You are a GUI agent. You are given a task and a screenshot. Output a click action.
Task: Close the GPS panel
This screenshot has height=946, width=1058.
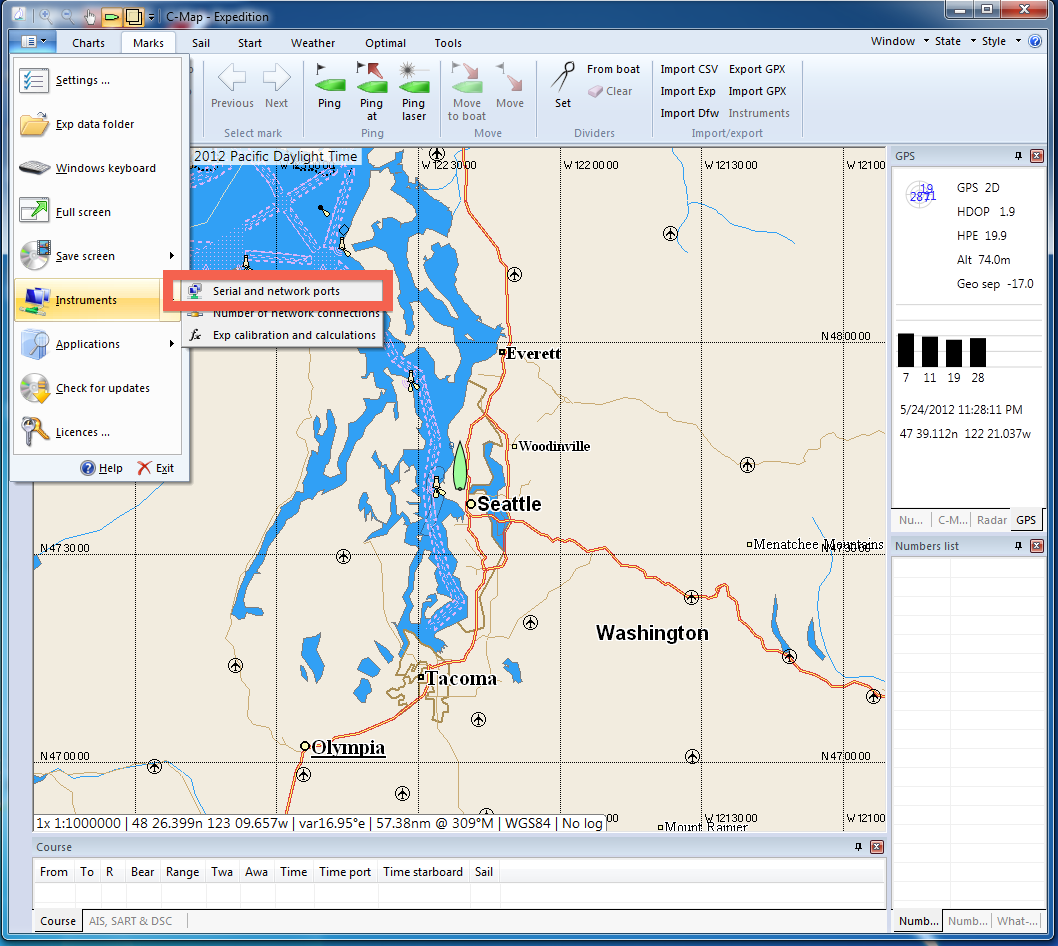click(1037, 156)
